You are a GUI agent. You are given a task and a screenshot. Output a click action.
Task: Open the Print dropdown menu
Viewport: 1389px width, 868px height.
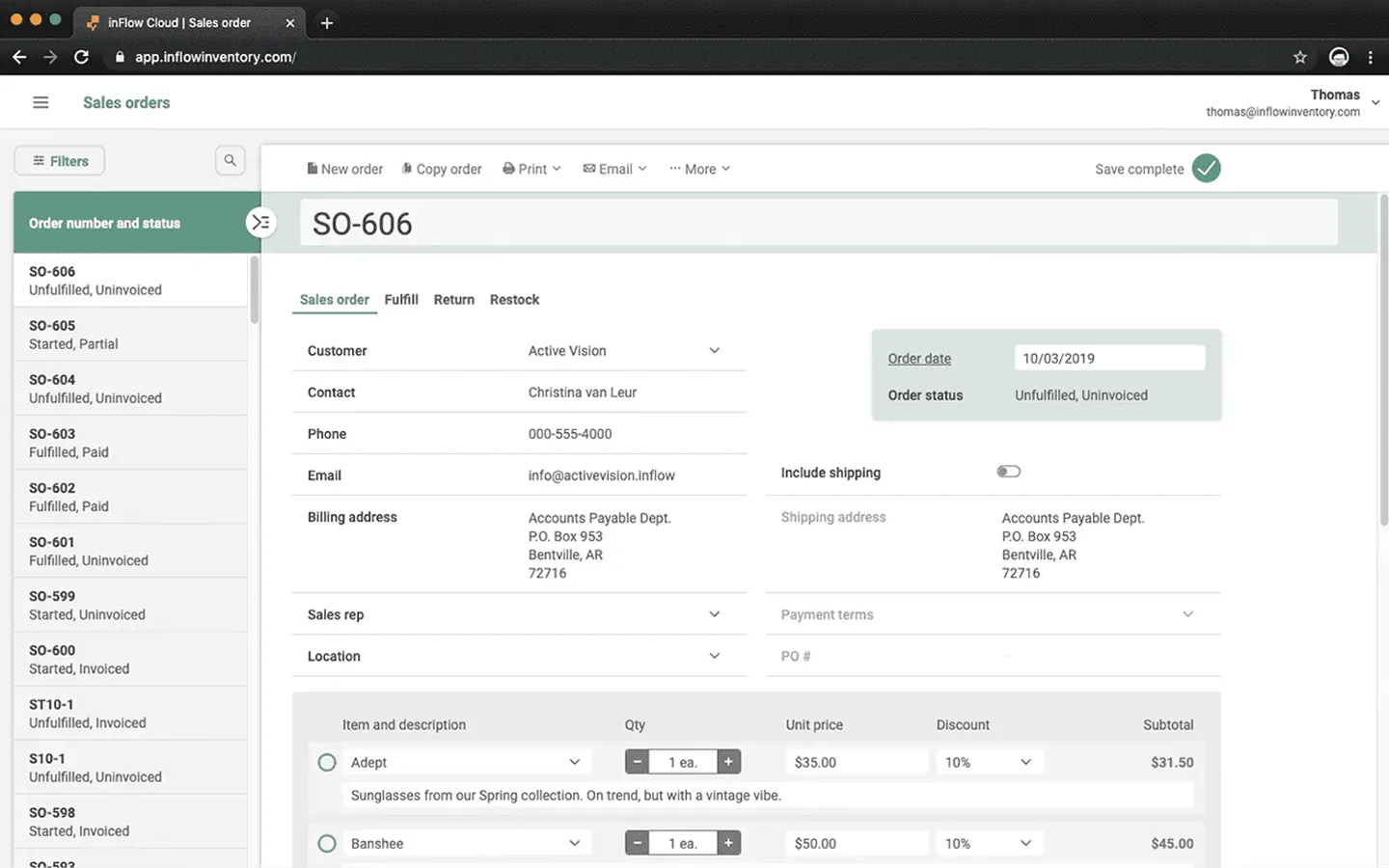(531, 169)
